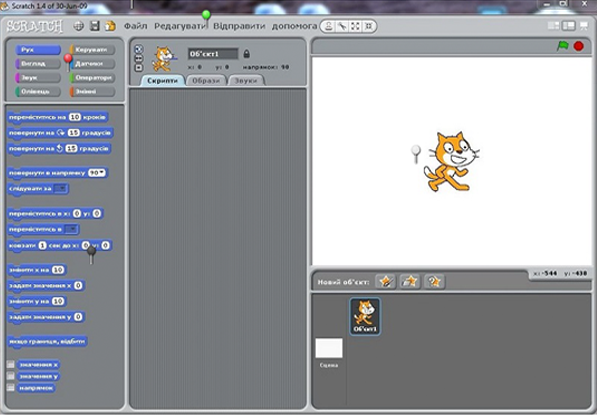Toggle the sprite drag lock icon

(246, 54)
